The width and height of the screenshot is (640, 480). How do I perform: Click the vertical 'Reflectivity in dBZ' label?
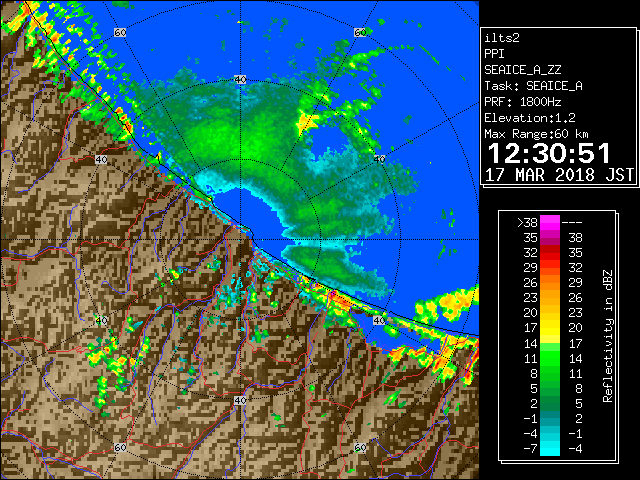pos(608,336)
